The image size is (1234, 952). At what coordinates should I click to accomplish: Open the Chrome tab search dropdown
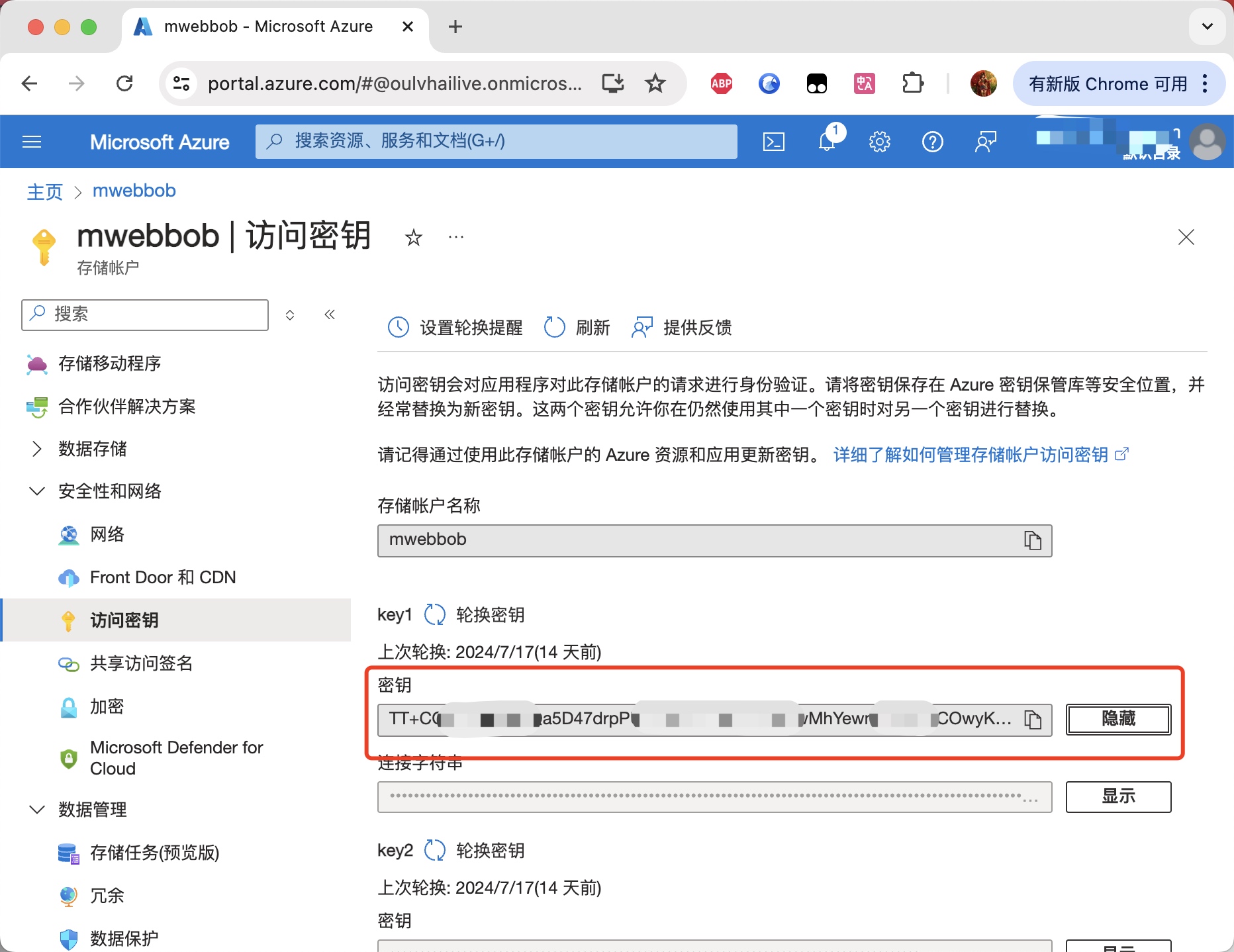click(x=1208, y=26)
